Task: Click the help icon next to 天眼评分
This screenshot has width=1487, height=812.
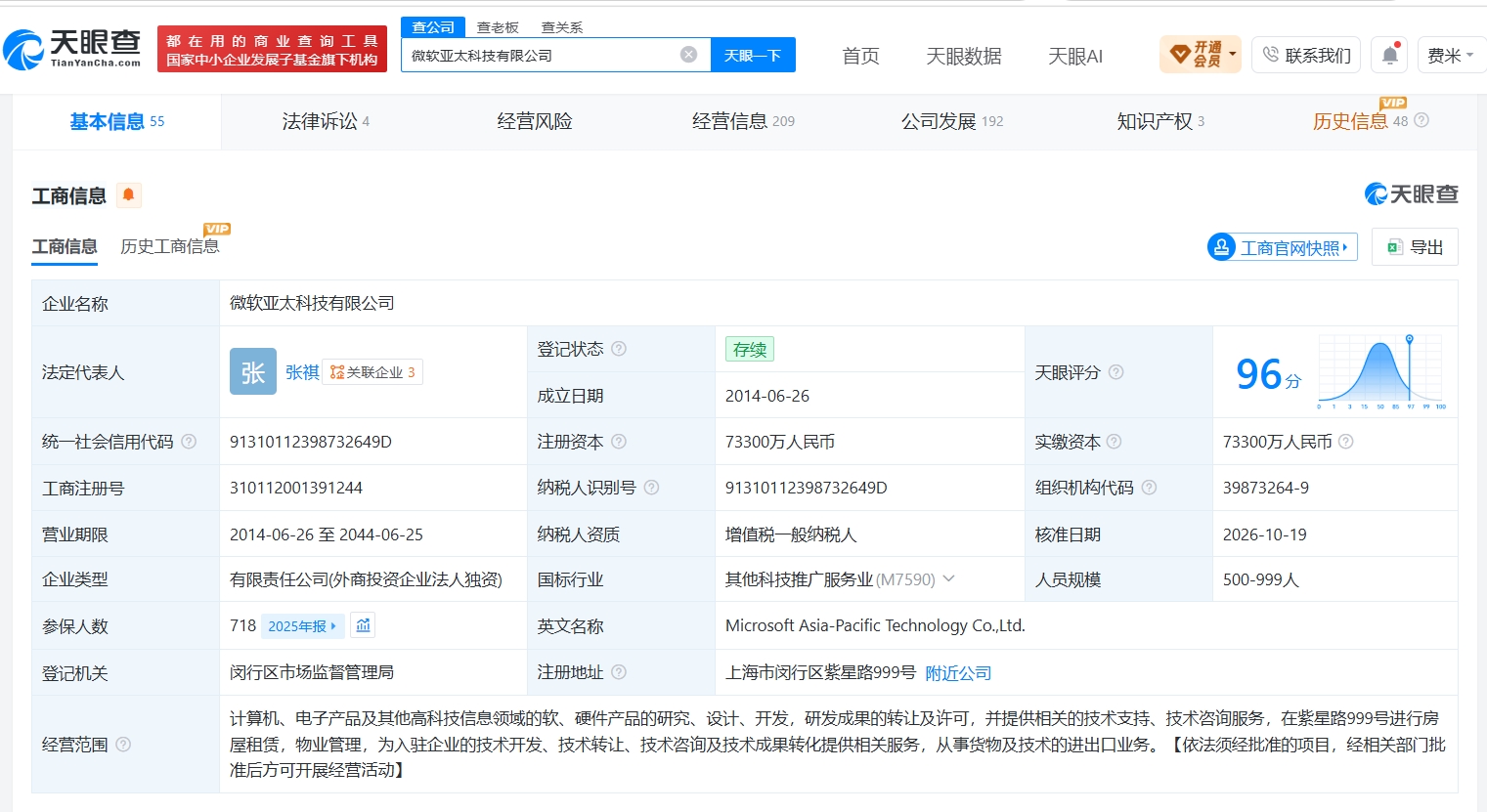Action: 1115,372
